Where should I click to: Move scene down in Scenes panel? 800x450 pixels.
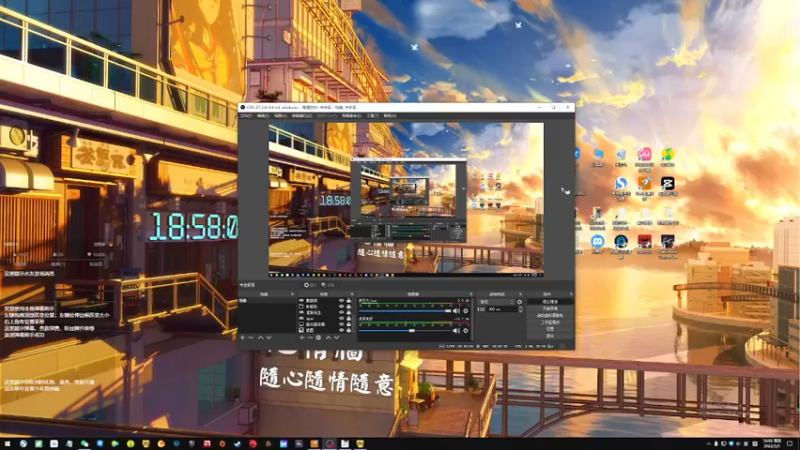tap(269, 338)
